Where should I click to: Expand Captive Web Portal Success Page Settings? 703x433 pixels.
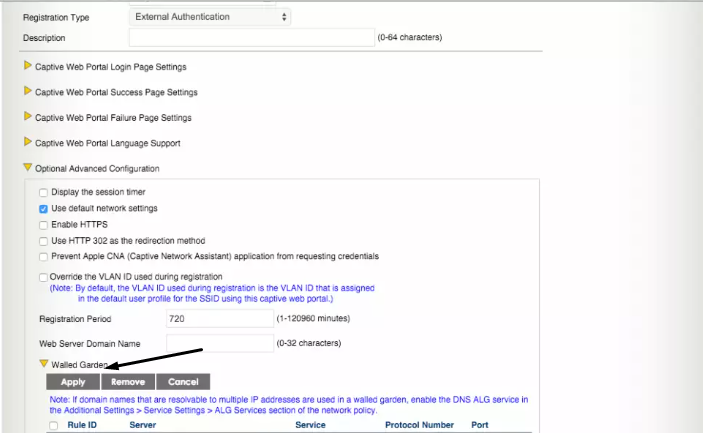28,91
